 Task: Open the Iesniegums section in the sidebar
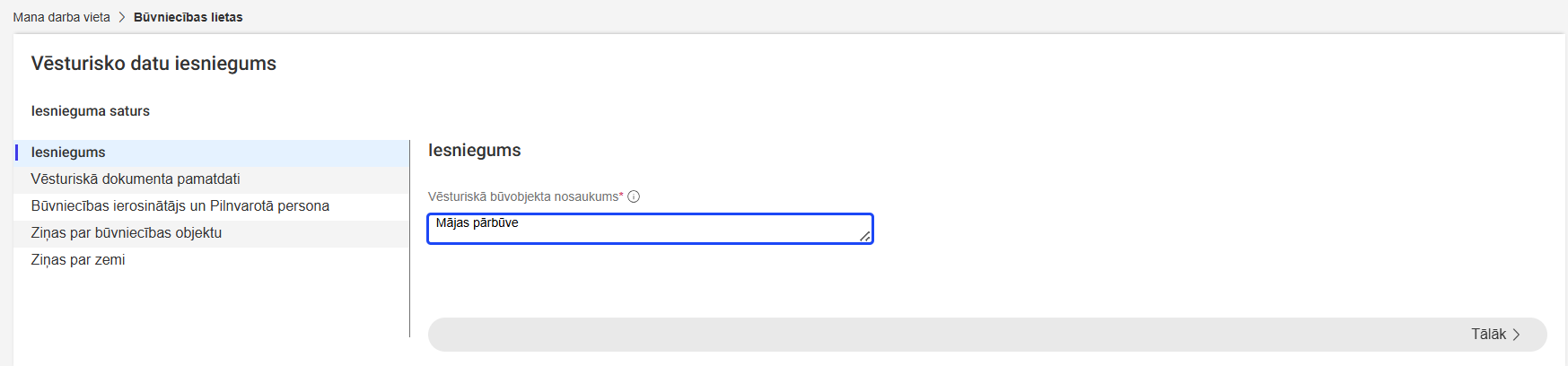tap(68, 152)
